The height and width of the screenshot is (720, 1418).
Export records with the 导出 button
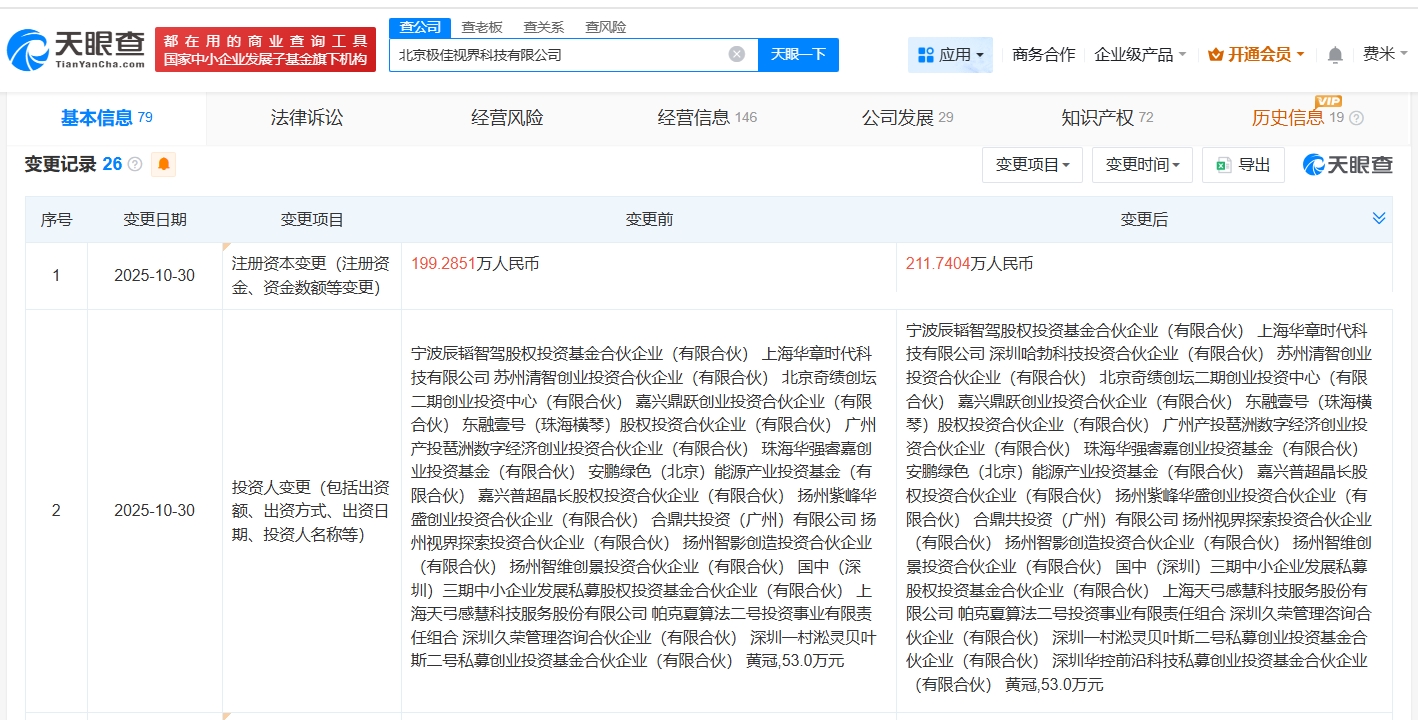(x=1243, y=165)
